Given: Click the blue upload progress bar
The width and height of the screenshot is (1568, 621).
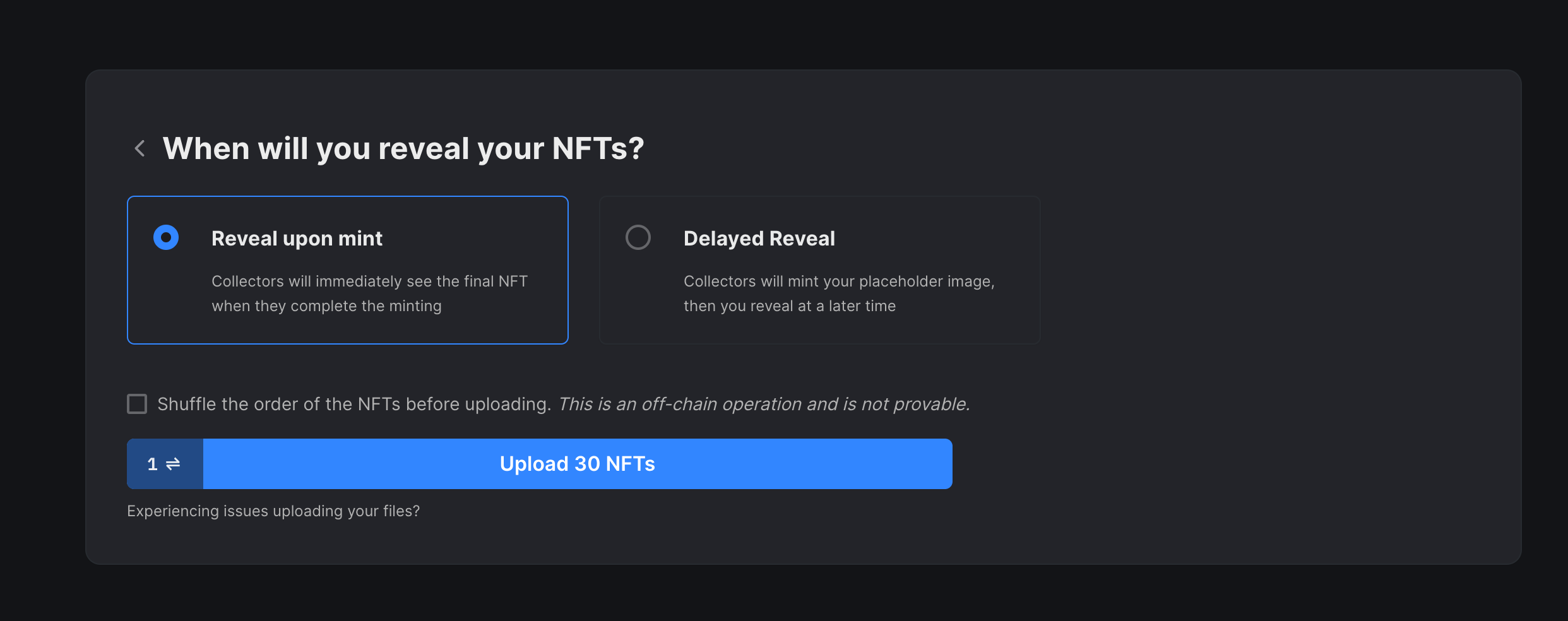Looking at the screenshot, I should click(576, 463).
